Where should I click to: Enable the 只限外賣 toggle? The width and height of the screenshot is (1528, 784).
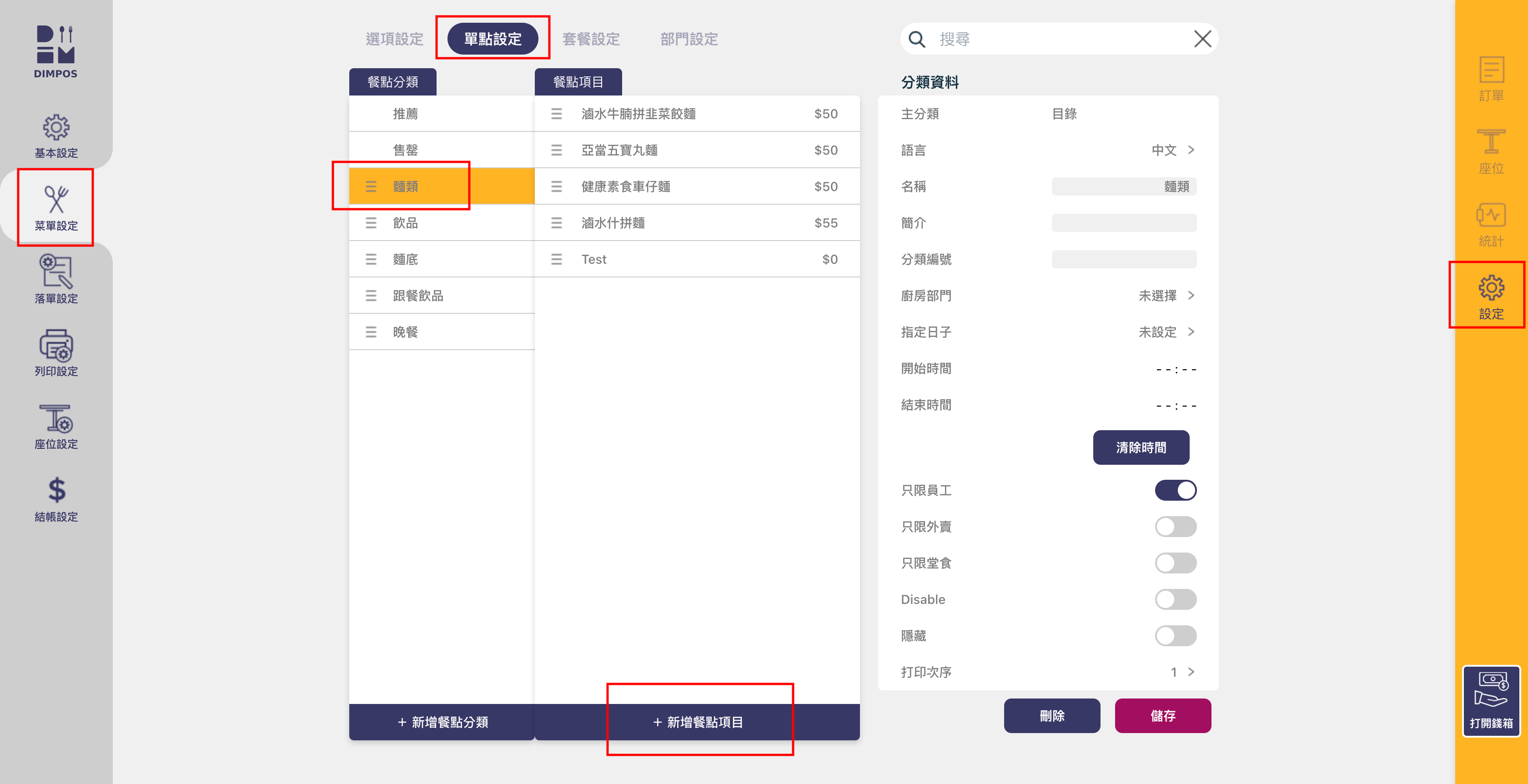[x=1175, y=527]
